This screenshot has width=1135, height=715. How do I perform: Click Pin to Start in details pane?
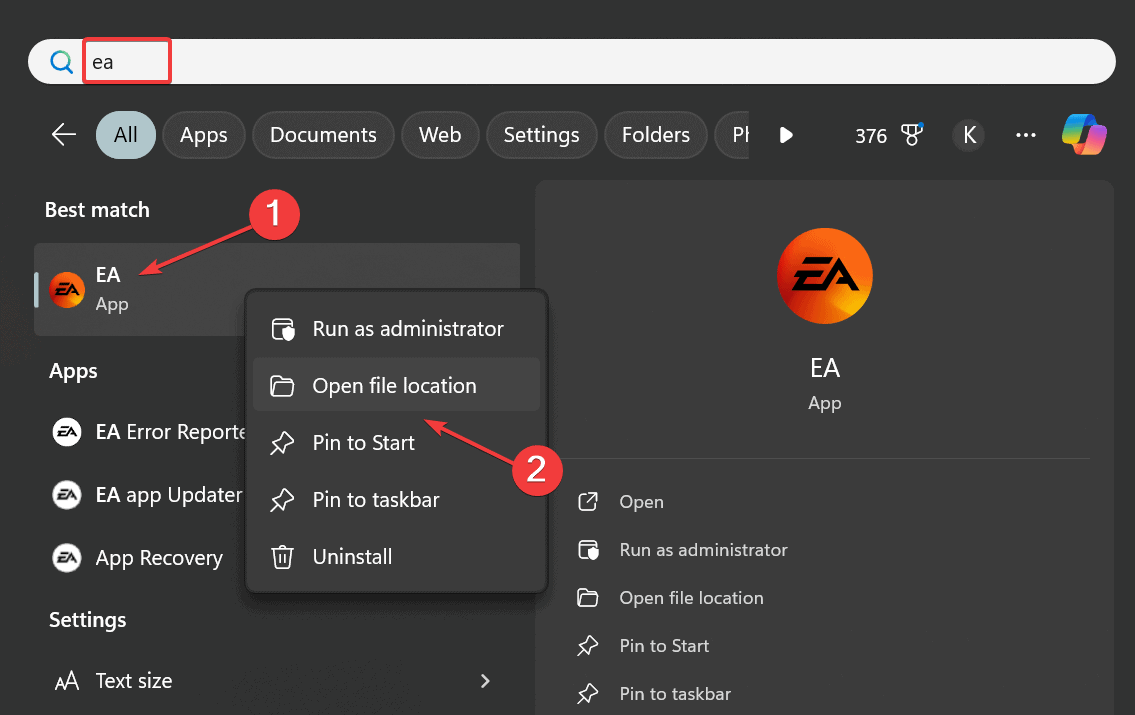click(664, 646)
